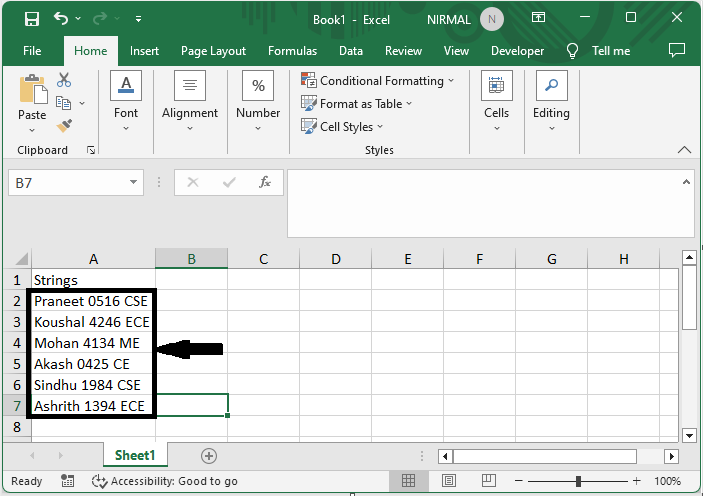The width and height of the screenshot is (703, 496).
Task: Click the Undo arrow icon
Action: [x=61, y=18]
